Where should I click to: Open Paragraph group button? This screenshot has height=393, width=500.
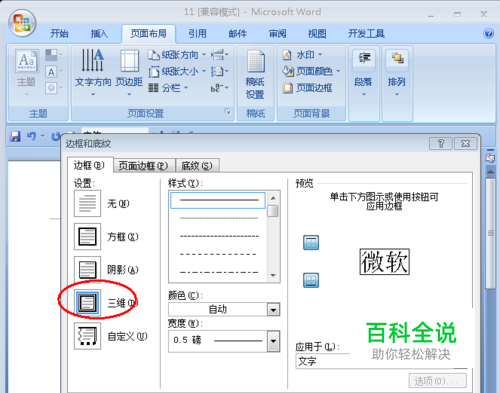[x=364, y=73]
